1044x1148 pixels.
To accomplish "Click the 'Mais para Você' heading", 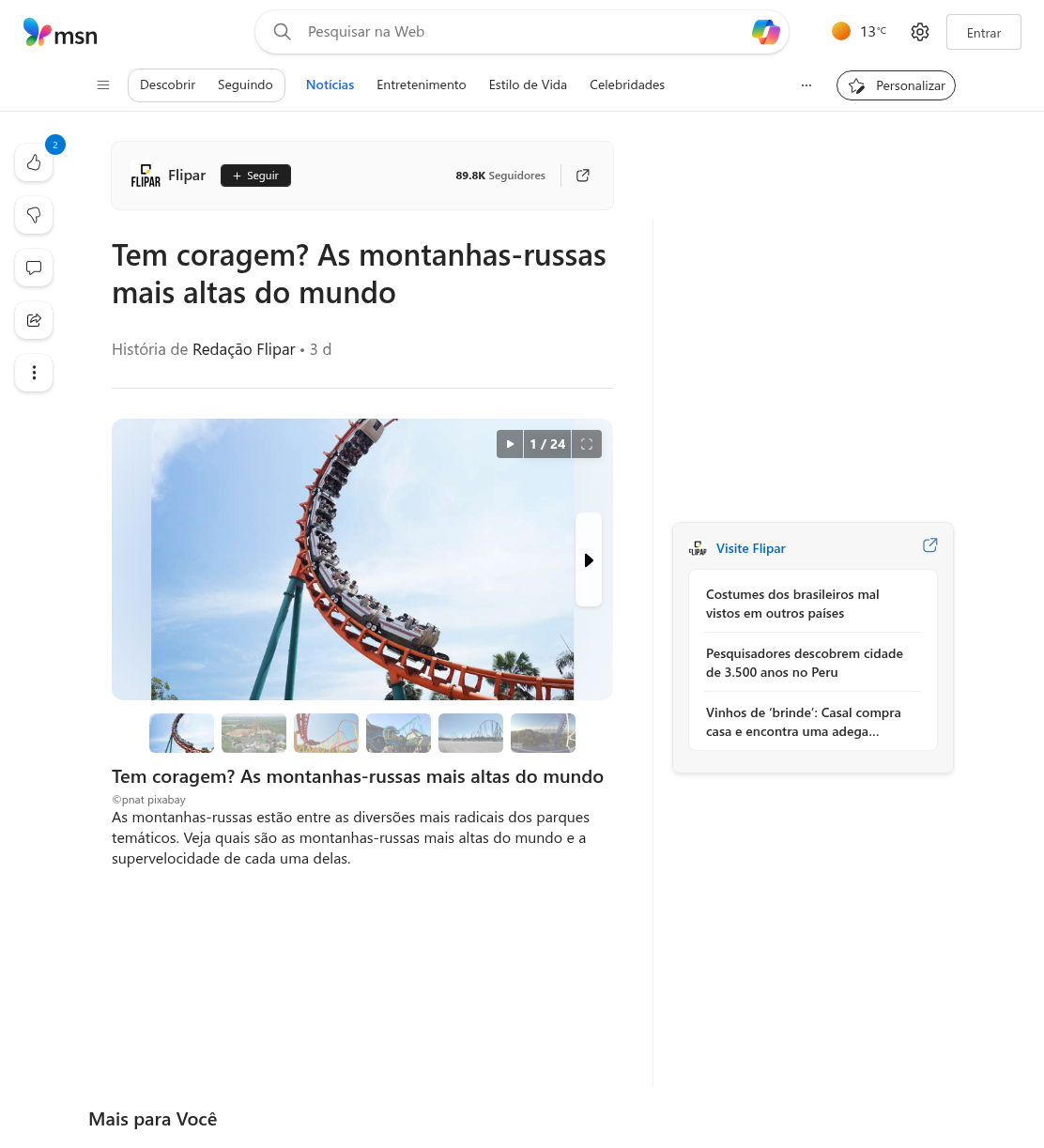I will click(152, 1119).
